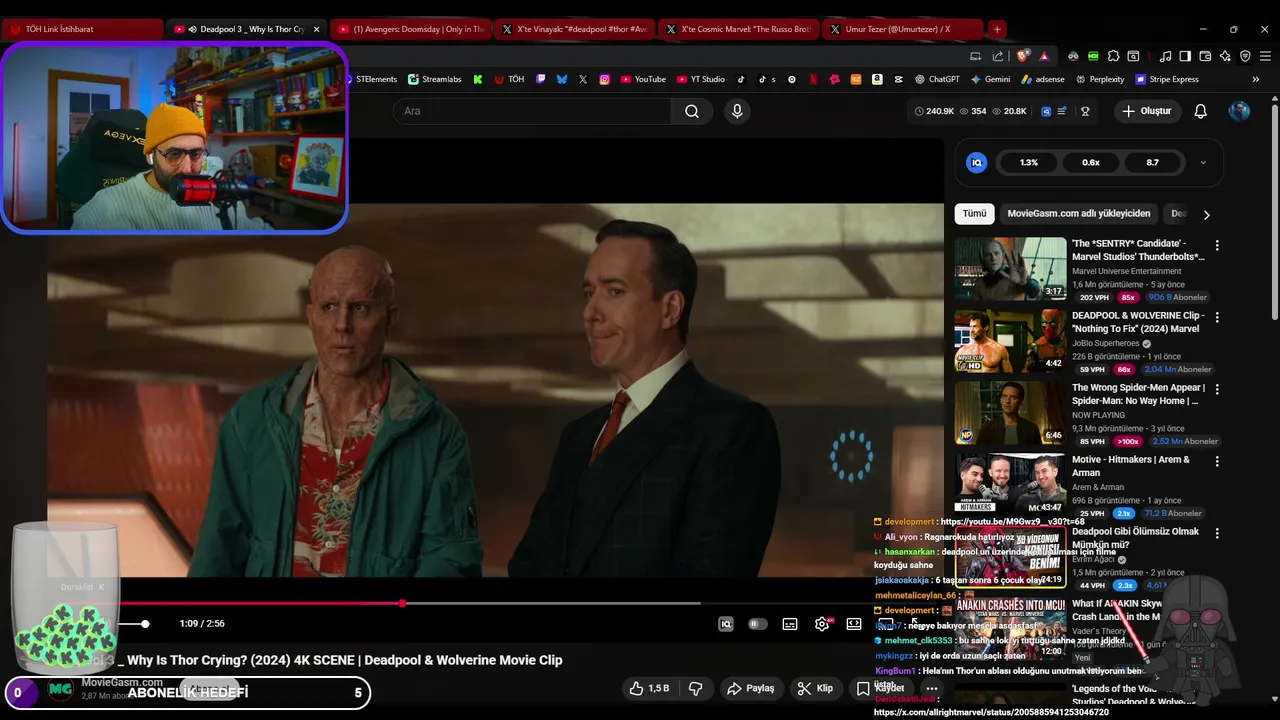Click the vidIQ icon in player controls

click(x=726, y=624)
